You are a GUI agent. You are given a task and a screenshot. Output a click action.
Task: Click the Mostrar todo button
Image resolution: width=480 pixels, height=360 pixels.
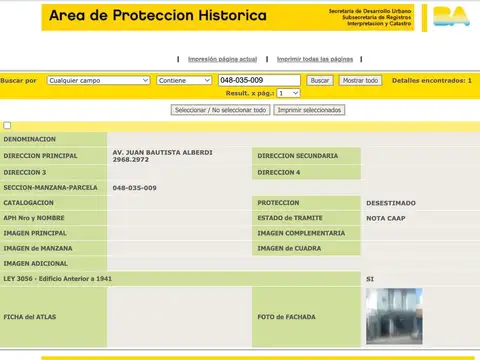point(360,81)
